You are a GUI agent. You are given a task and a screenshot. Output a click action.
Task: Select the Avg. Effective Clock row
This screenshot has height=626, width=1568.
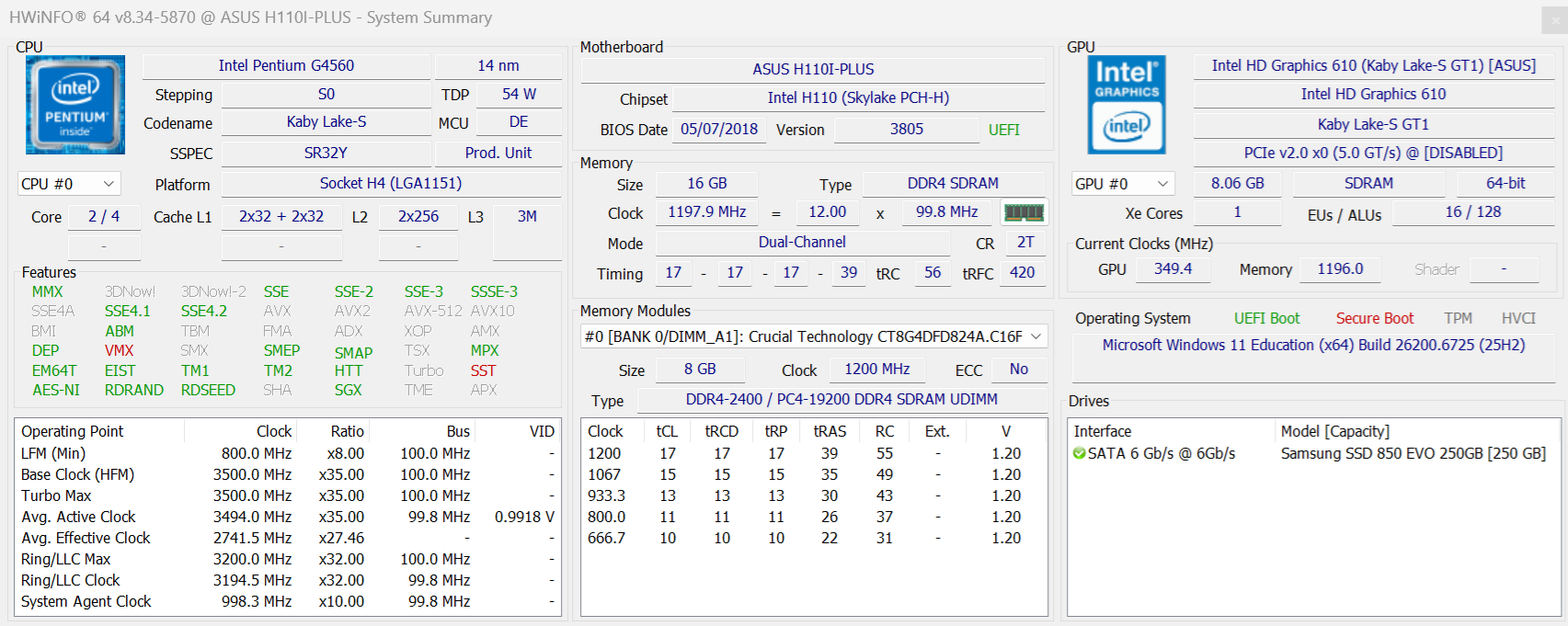[86, 538]
